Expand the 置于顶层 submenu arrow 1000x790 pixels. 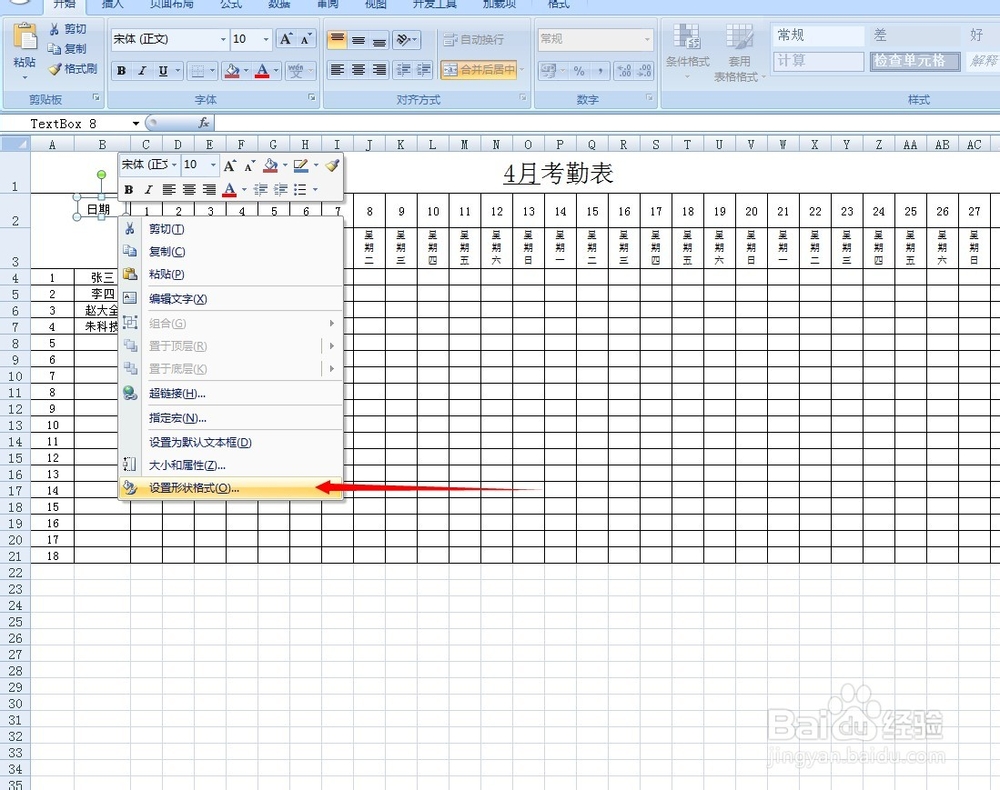332,346
